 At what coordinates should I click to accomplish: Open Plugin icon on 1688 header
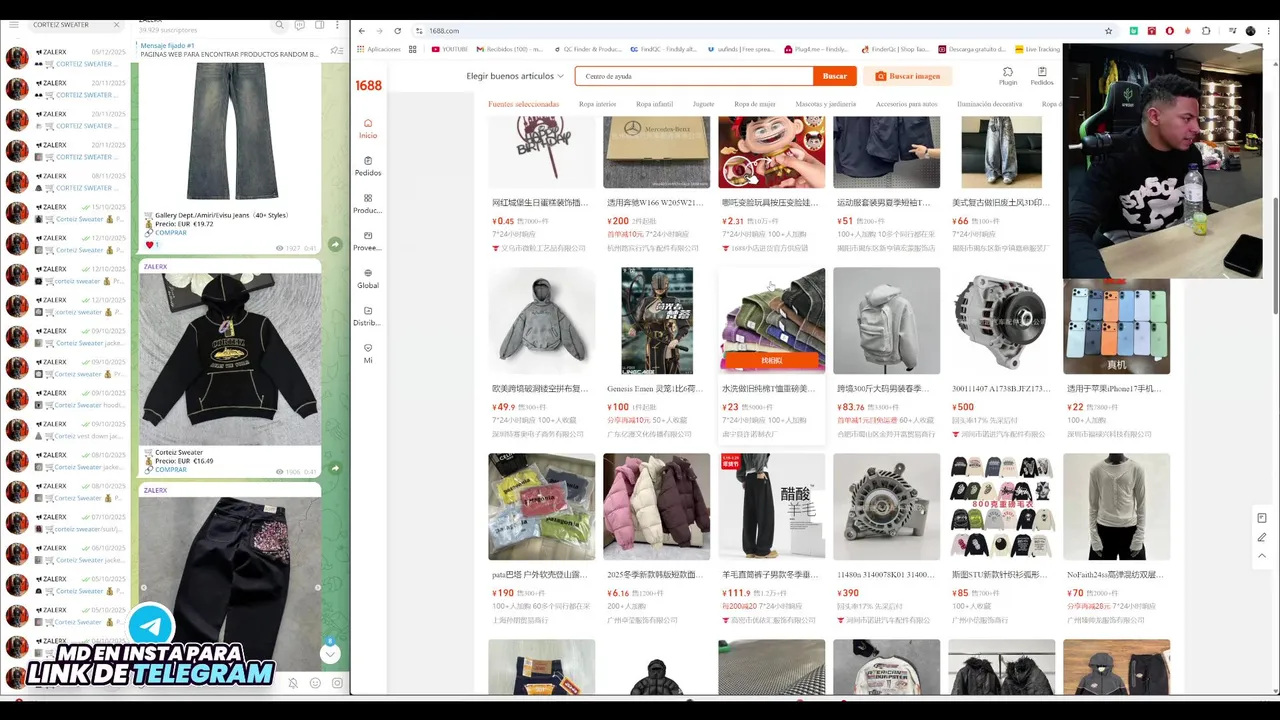tap(1008, 76)
